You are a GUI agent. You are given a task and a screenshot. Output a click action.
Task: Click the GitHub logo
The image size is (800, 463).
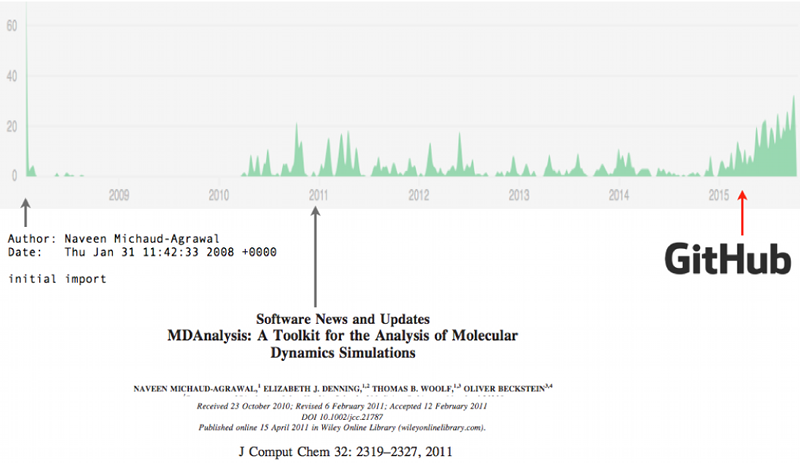(728, 259)
